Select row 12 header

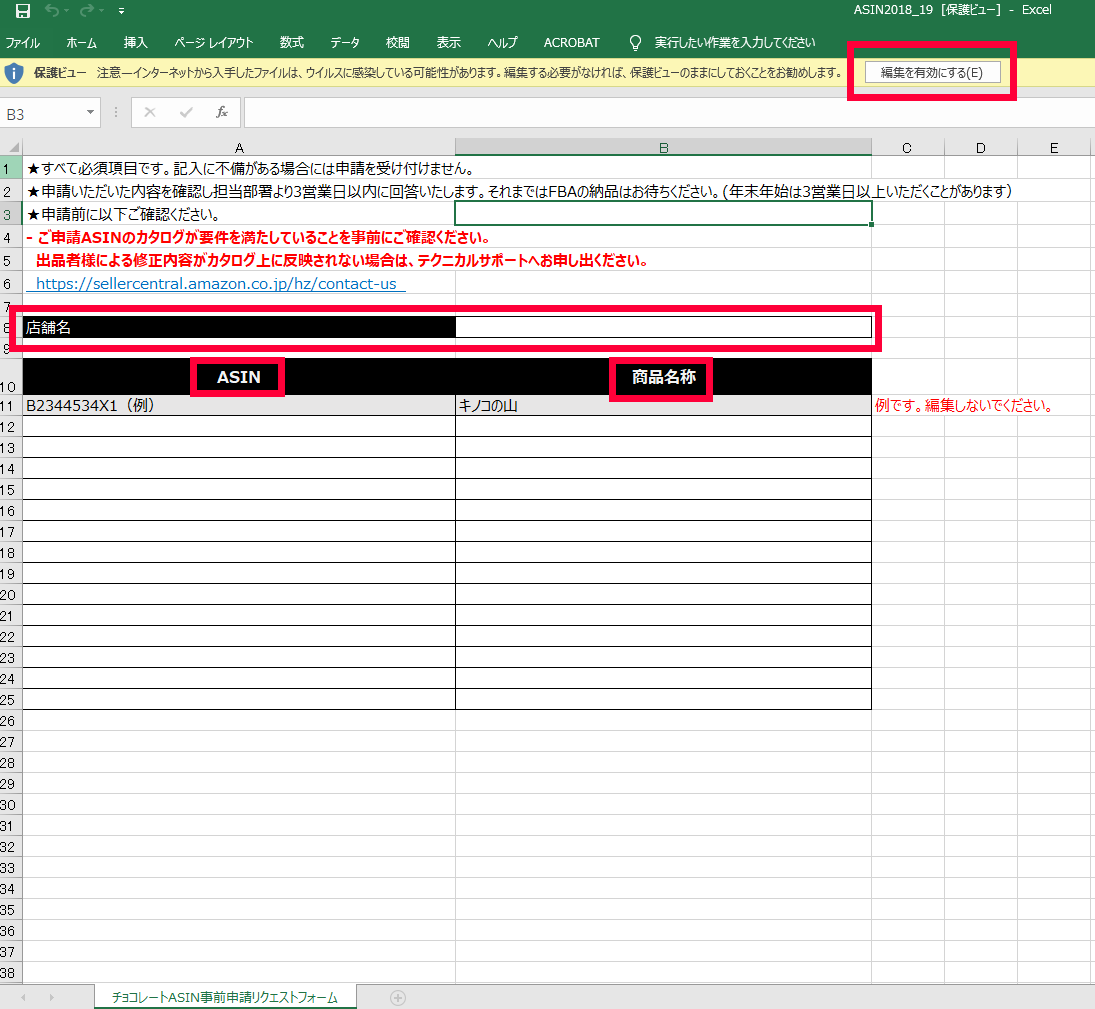[10, 427]
